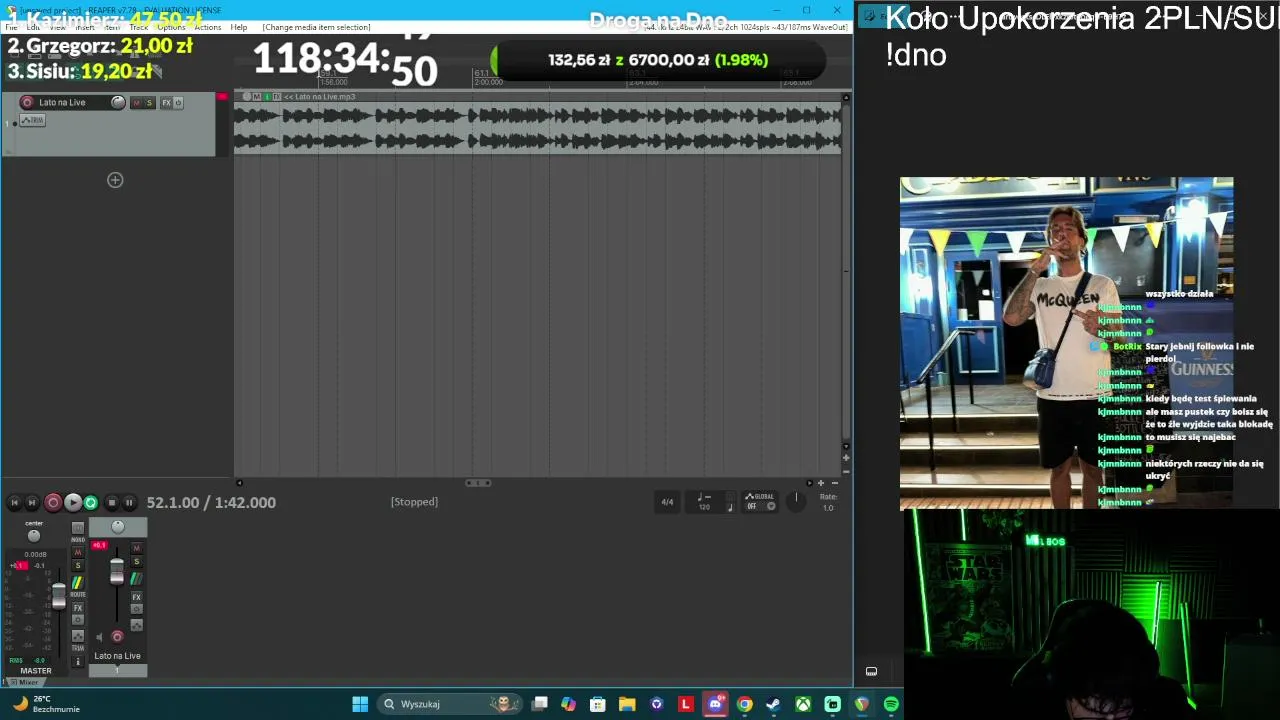Pause playback with the transport Pause button
Viewport: 1280px width, 720px height.
point(129,503)
